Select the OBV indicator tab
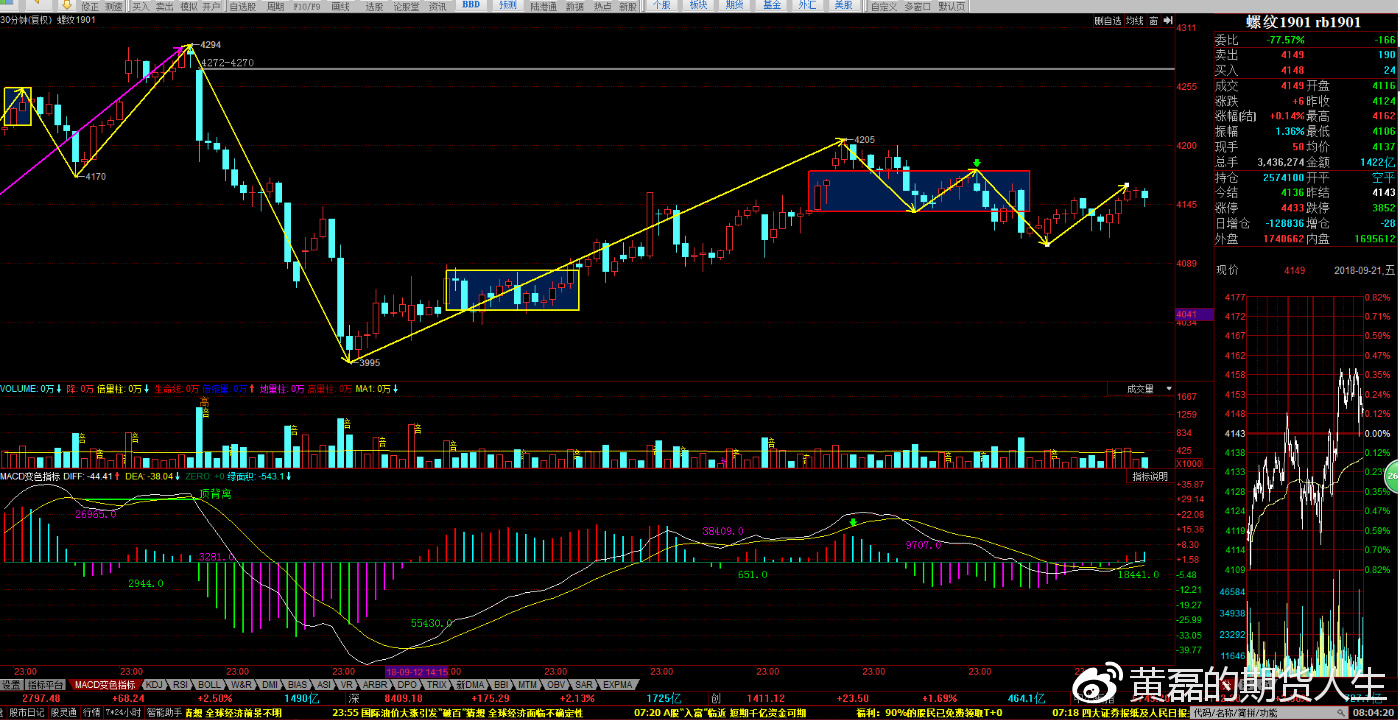Viewport: 1400px width, 720px height. click(556, 685)
